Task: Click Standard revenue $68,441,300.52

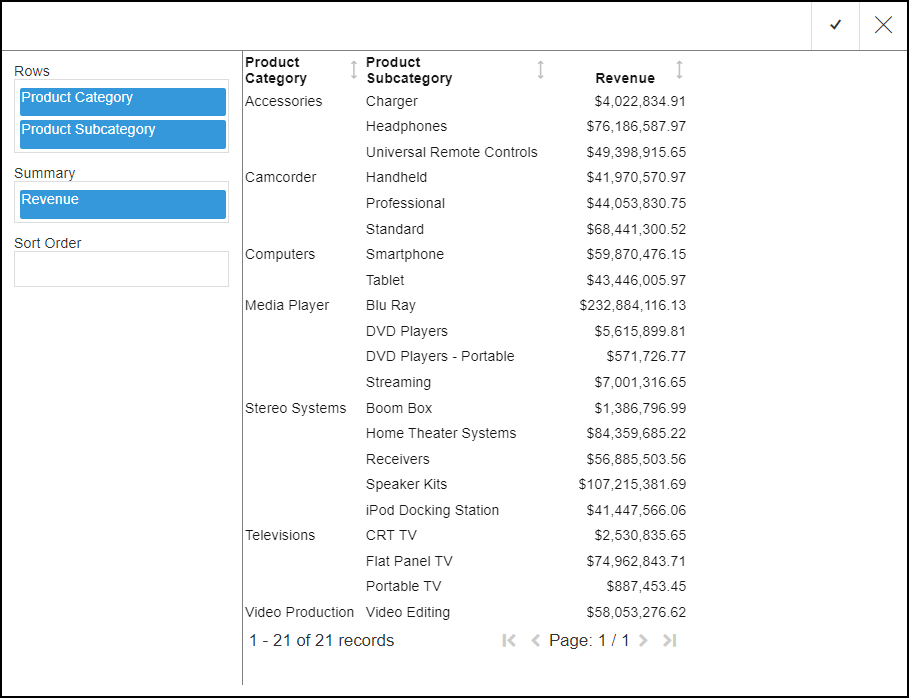Action: pyautogui.click(x=636, y=230)
